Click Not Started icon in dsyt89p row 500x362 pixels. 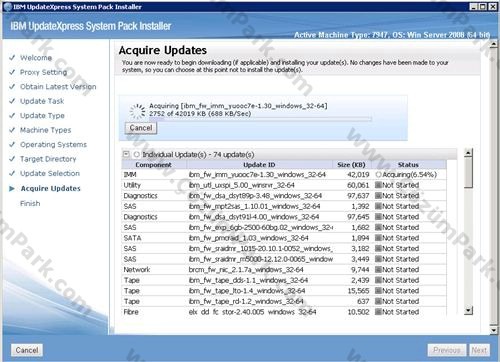click(x=378, y=196)
